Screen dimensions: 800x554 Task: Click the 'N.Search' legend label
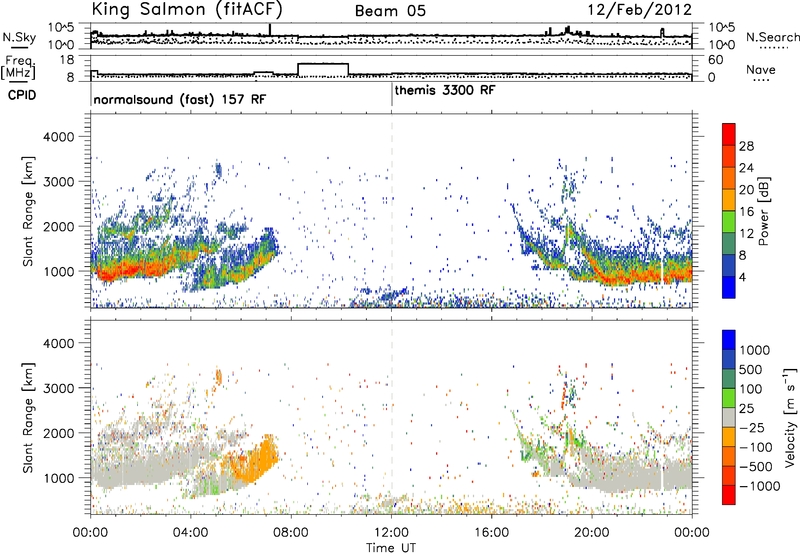coord(772,37)
